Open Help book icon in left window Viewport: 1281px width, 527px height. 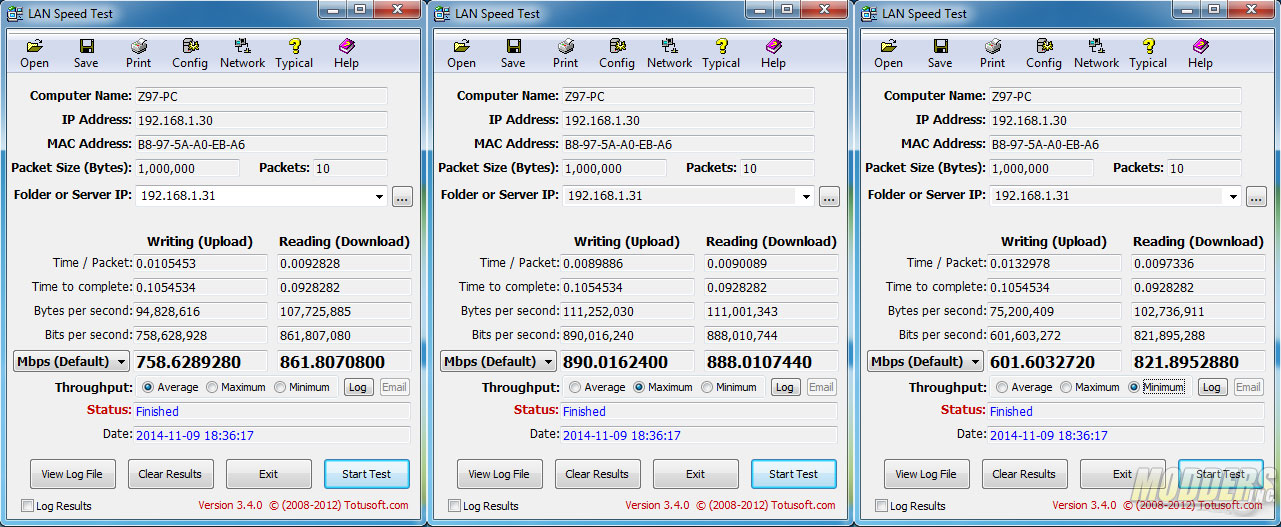(x=346, y=46)
